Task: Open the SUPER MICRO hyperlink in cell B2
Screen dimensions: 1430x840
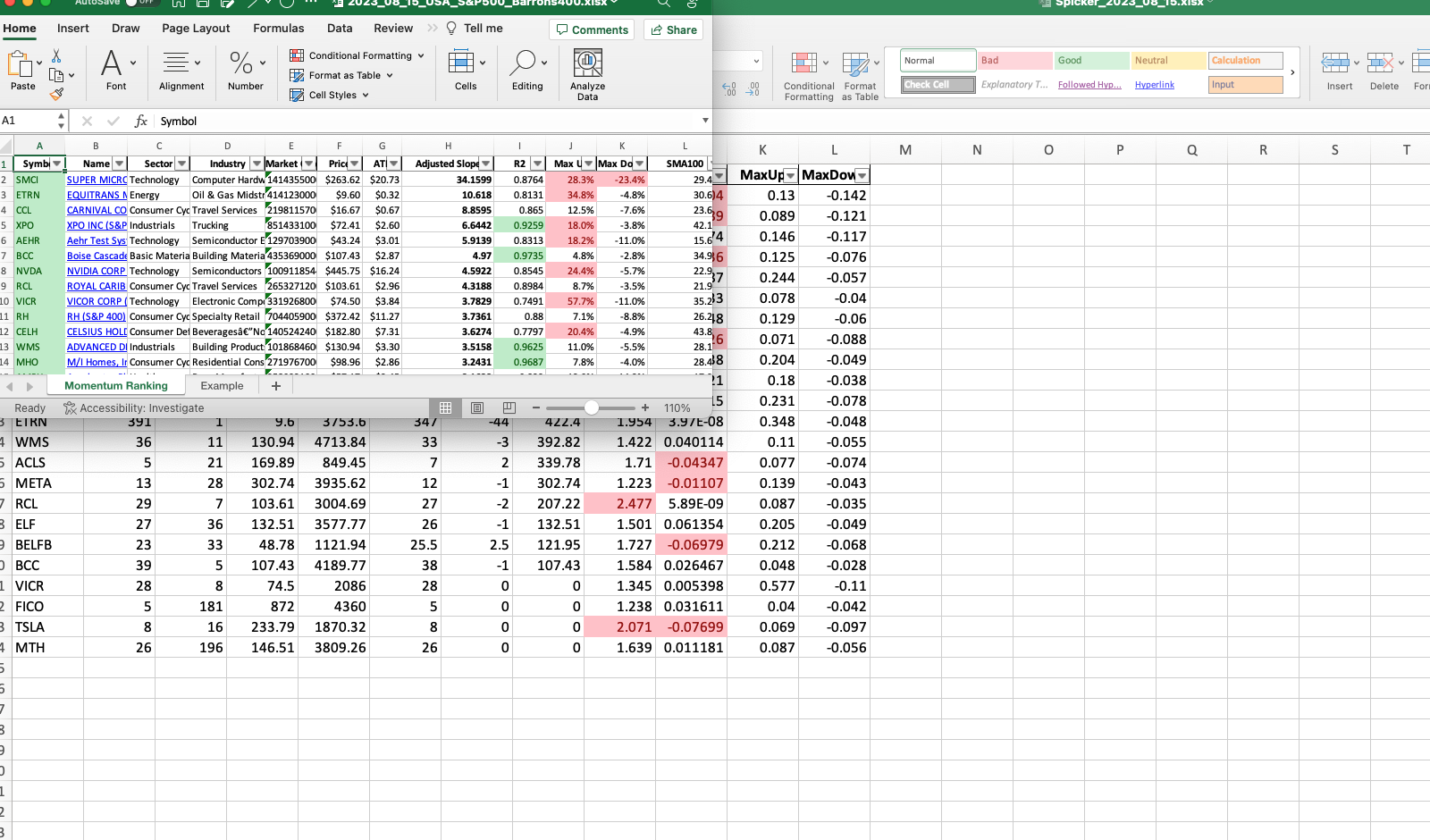Action: [97, 180]
